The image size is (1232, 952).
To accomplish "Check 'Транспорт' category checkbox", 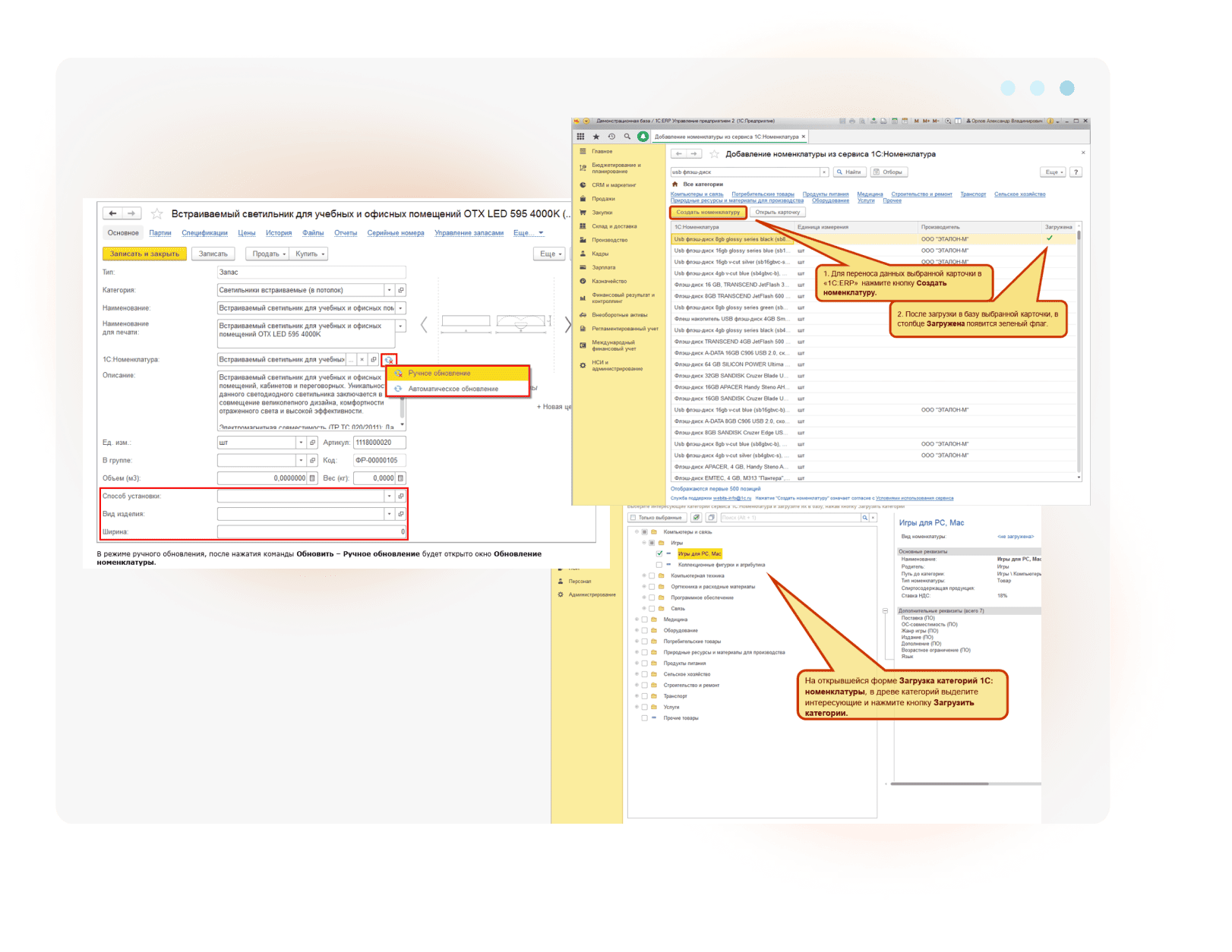I will (645, 696).
